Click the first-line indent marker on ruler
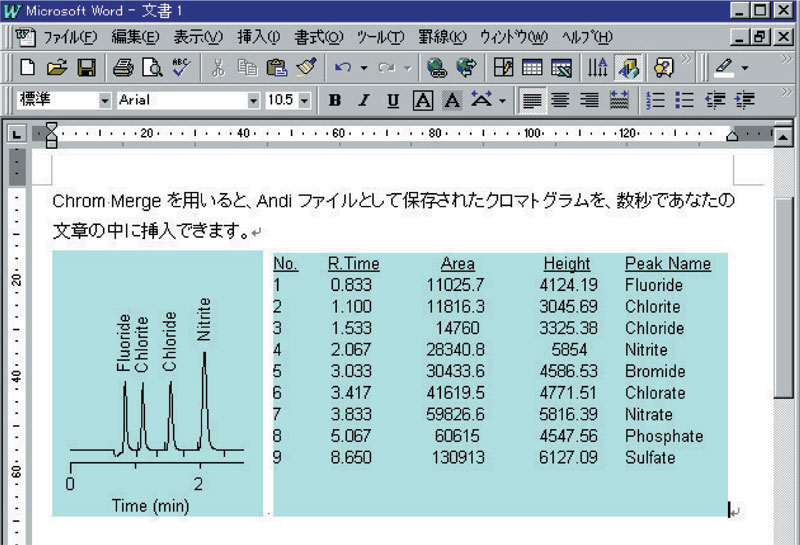Screen dimensions: 800x545 (51, 128)
